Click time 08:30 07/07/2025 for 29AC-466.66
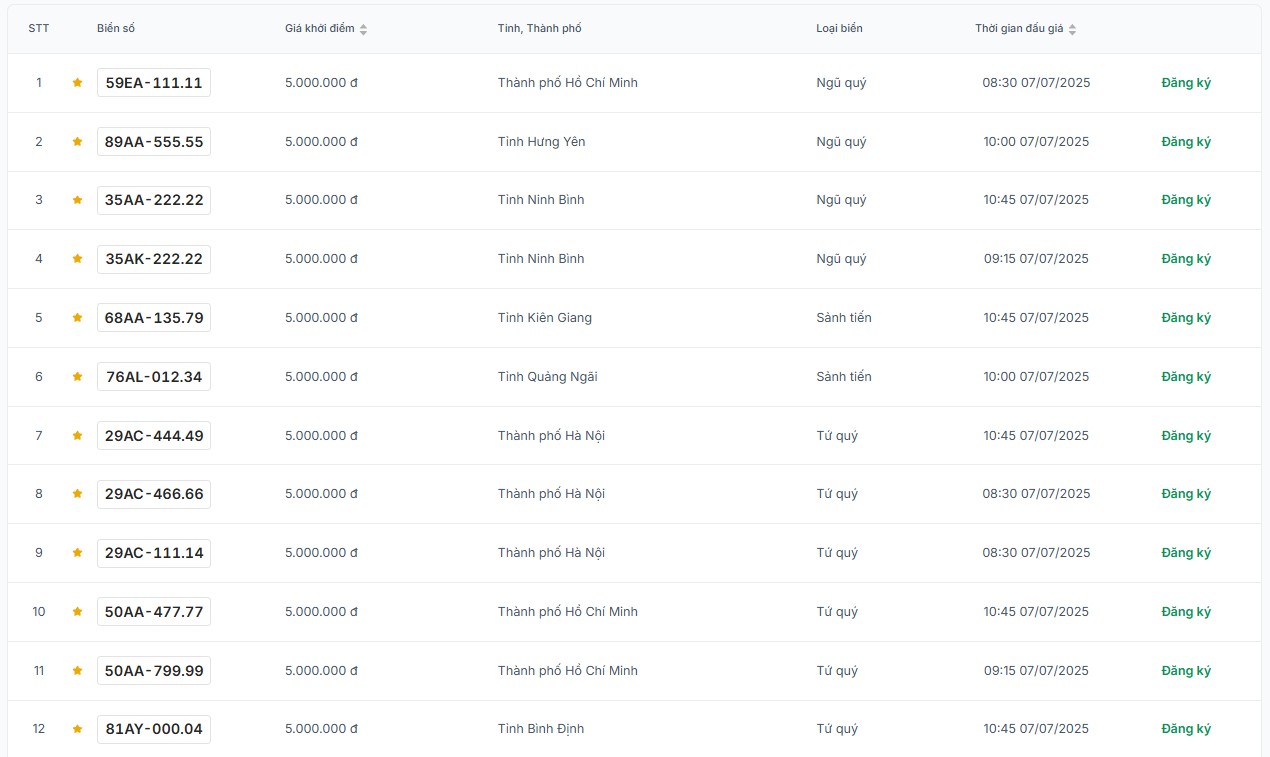 click(1036, 494)
